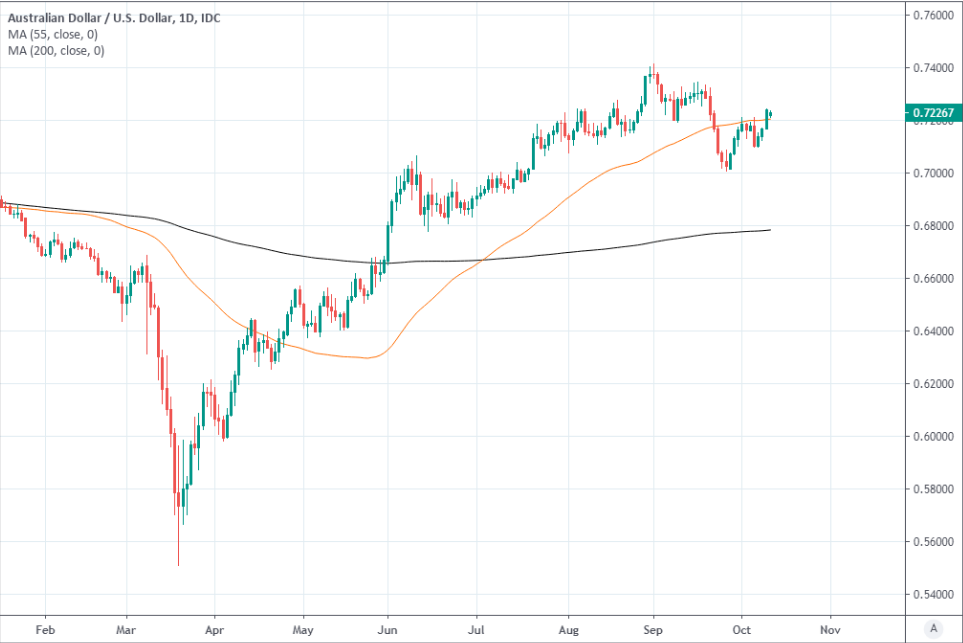
Task: Select the MA (200, close, 0) indicator label
Action: tap(57, 50)
